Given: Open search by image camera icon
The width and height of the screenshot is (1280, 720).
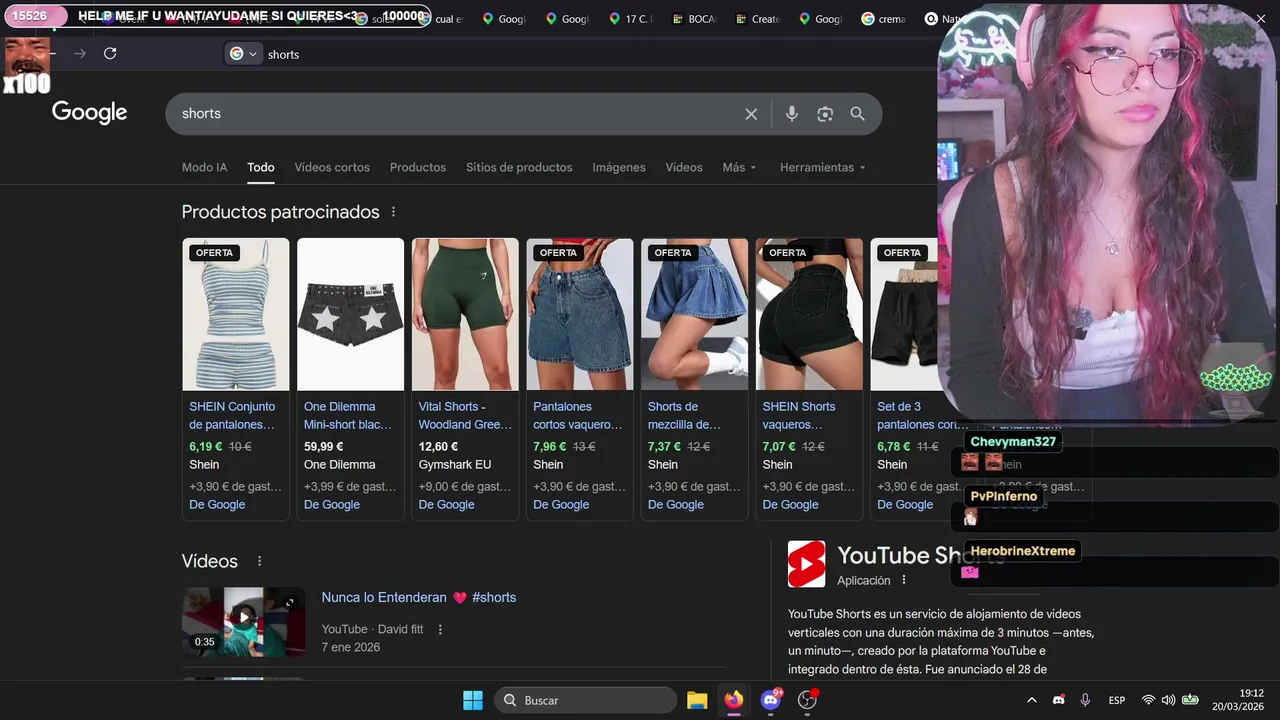Looking at the screenshot, I should click(825, 114).
